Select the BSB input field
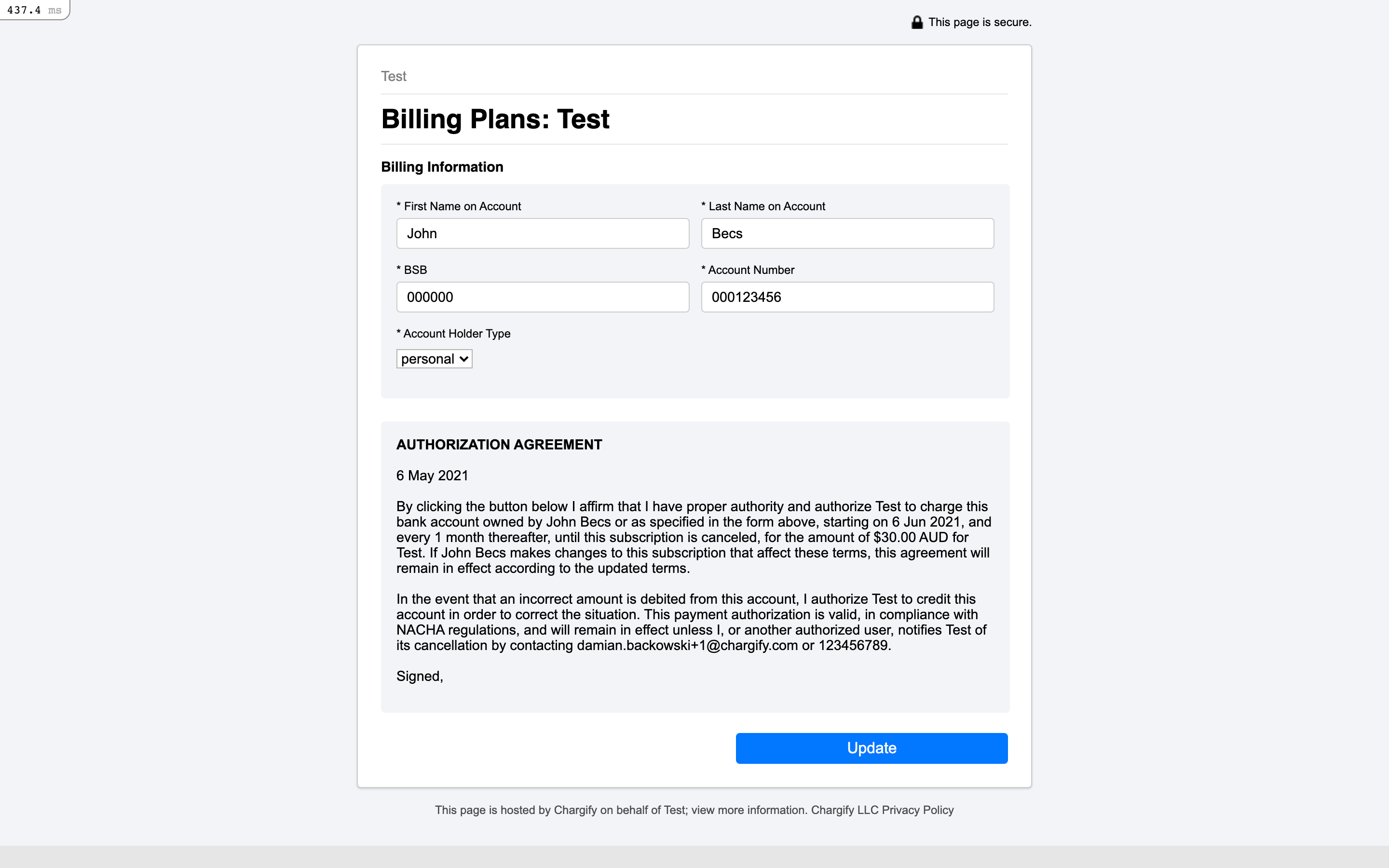 click(543, 298)
